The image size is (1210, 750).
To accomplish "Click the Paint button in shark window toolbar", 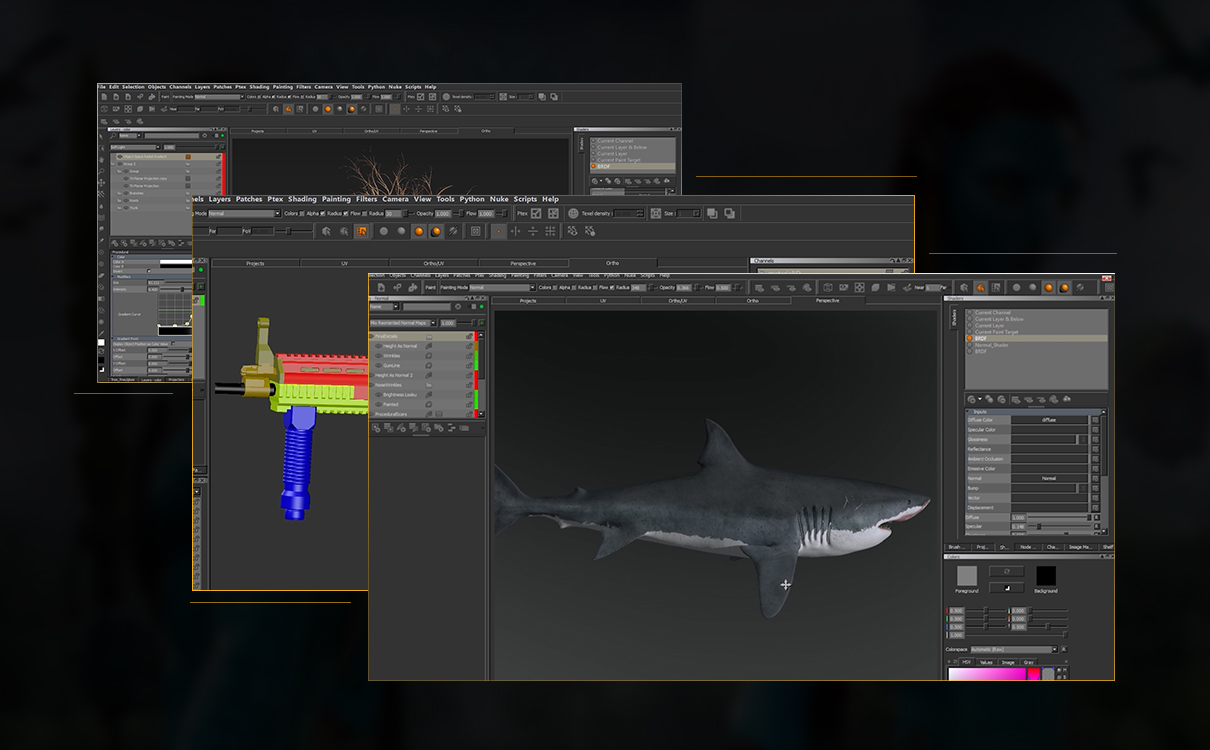I will point(431,287).
